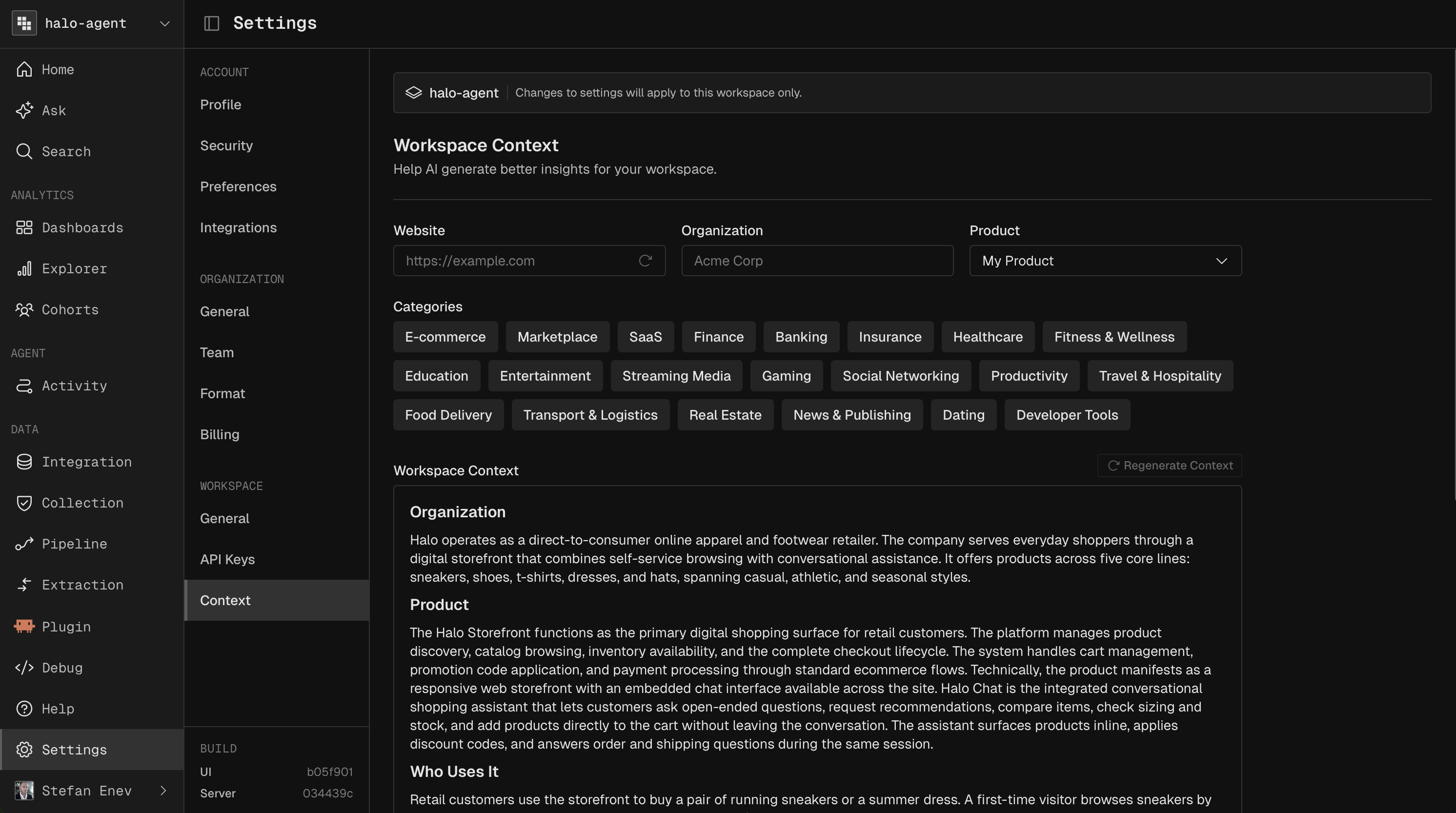1456x813 pixels.
Task: Click the Activity route icon
Action: [24, 386]
